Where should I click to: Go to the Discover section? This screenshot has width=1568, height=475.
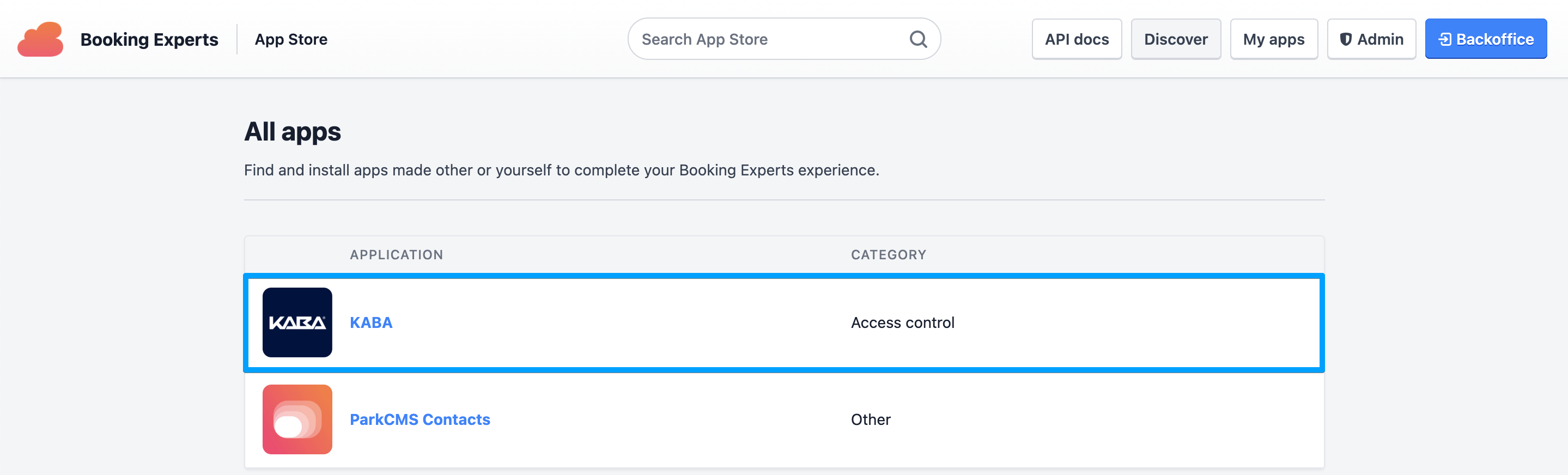point(1175,40)
